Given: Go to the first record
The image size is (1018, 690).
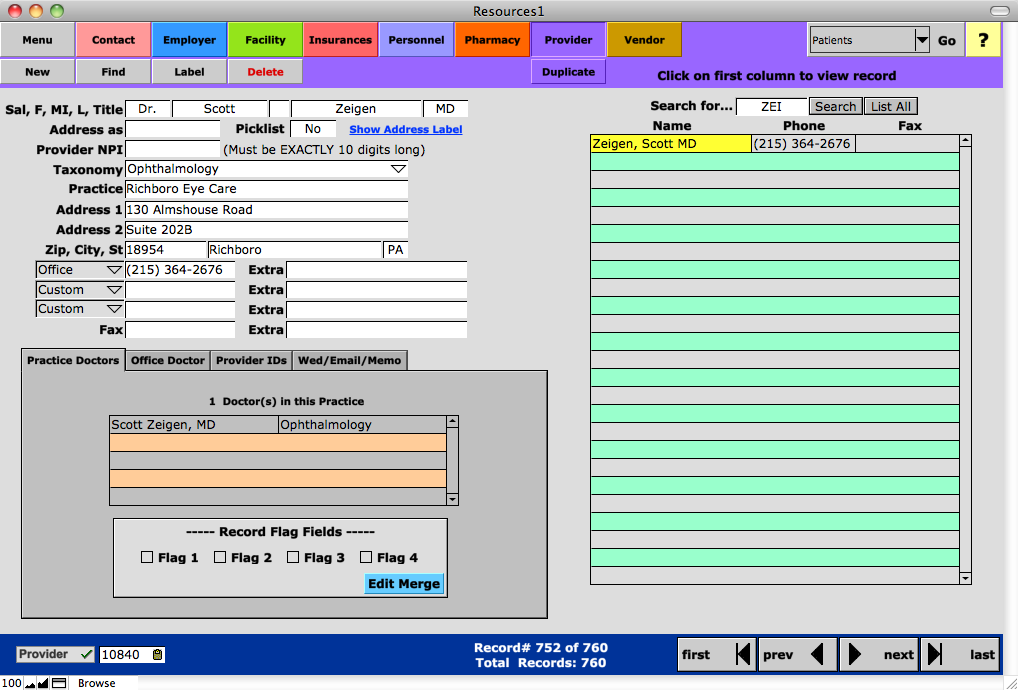Looking at the screenshot, I should pos(717,654).
